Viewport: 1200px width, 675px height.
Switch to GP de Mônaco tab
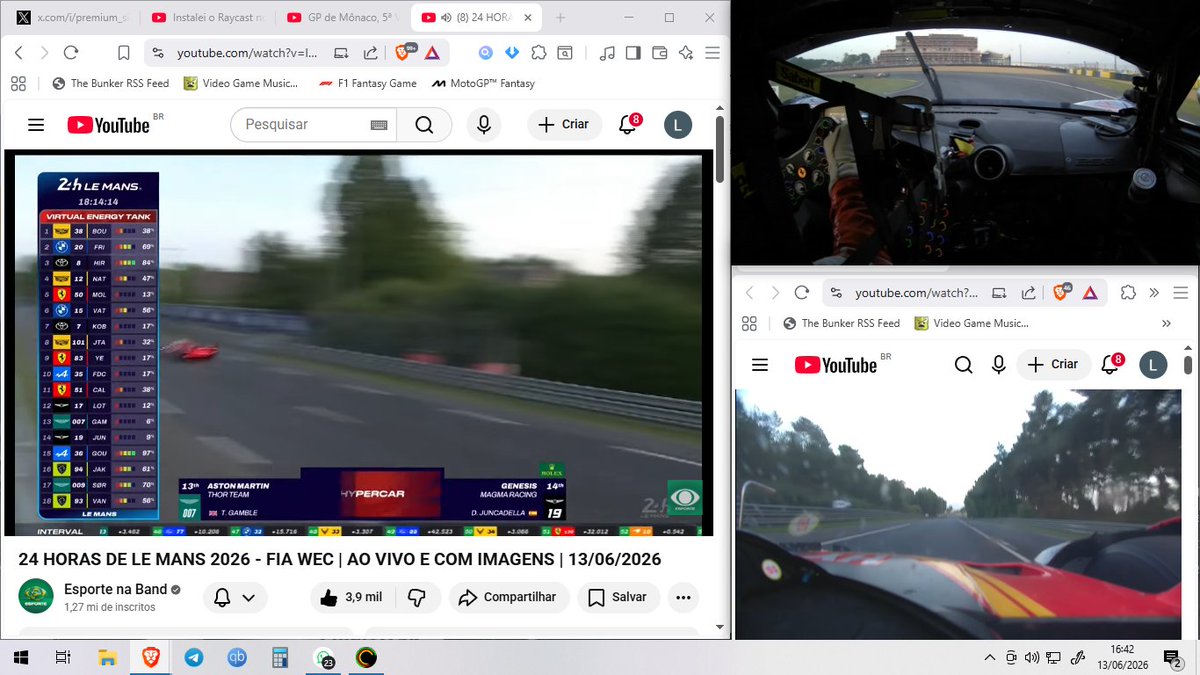point(341,18)
